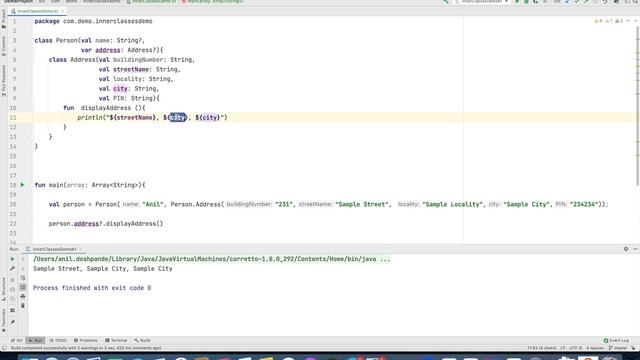Collapse displayAddress function fold marker line 10
The height and width of the screenshot is (360, 640).
click(32, 108)
